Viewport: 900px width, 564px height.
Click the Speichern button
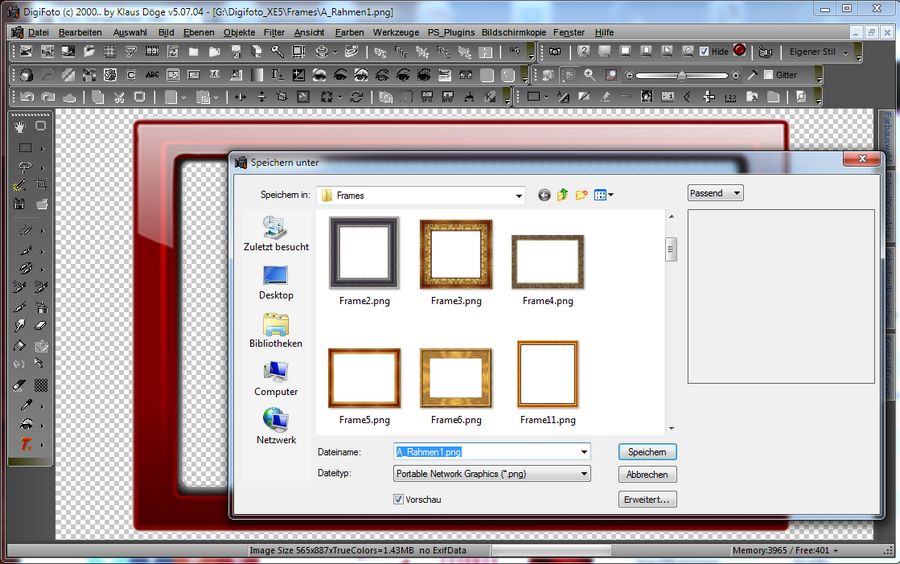[x=647, y=452]
